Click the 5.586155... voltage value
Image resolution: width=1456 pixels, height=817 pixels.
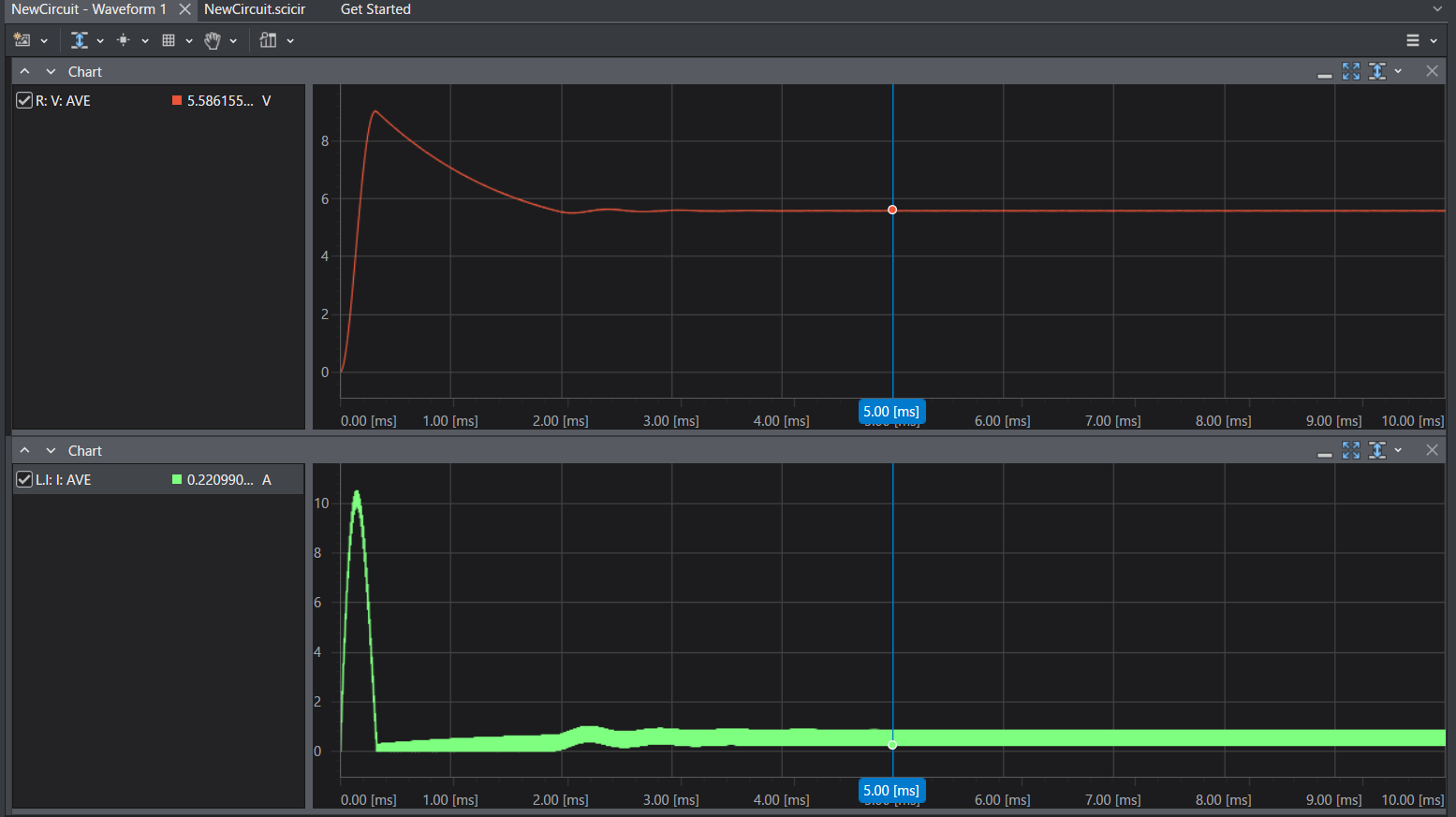coord(220,101)
